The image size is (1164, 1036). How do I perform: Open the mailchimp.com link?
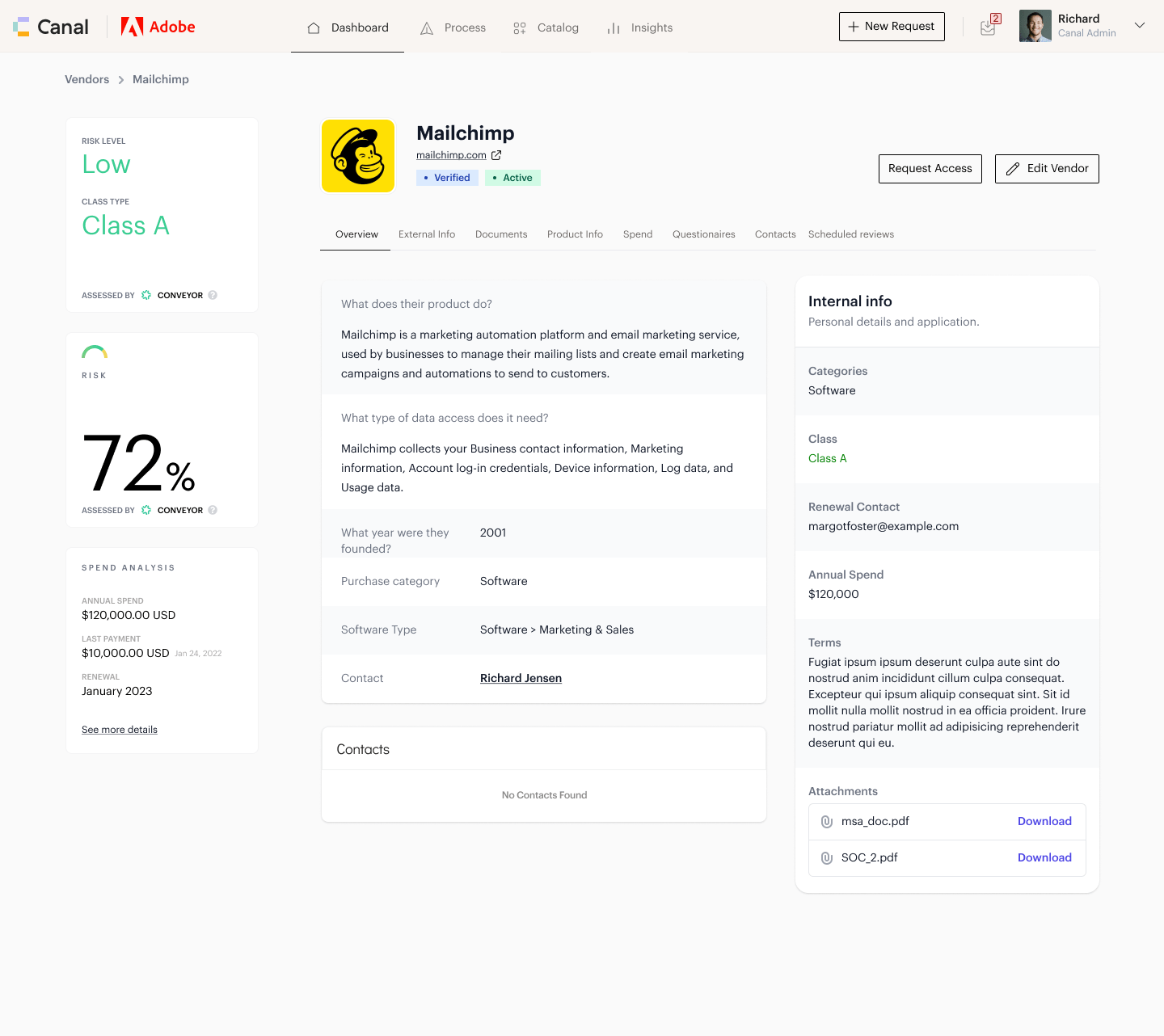451,155
